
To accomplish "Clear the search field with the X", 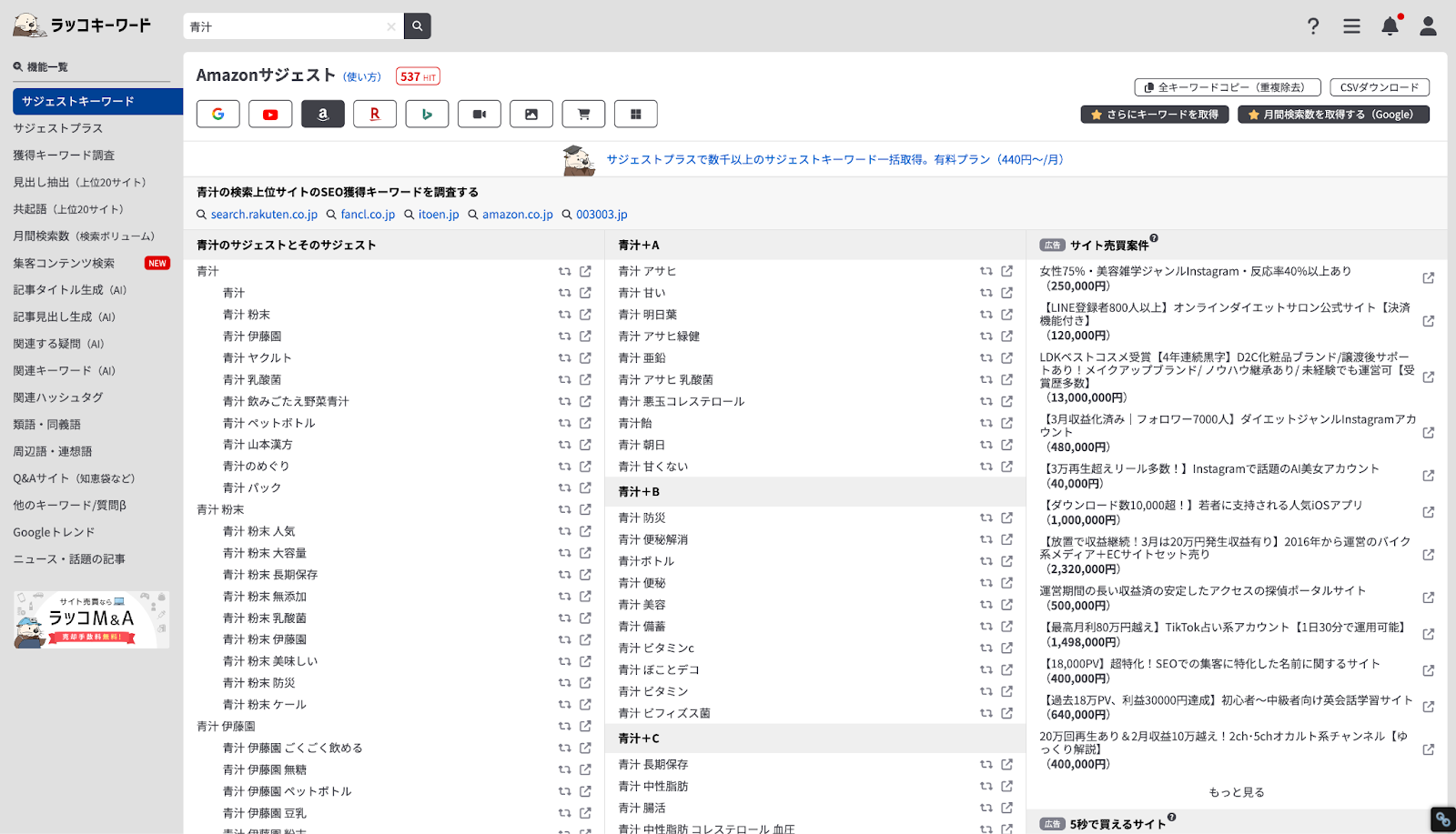I will click(x=391, y=26).
